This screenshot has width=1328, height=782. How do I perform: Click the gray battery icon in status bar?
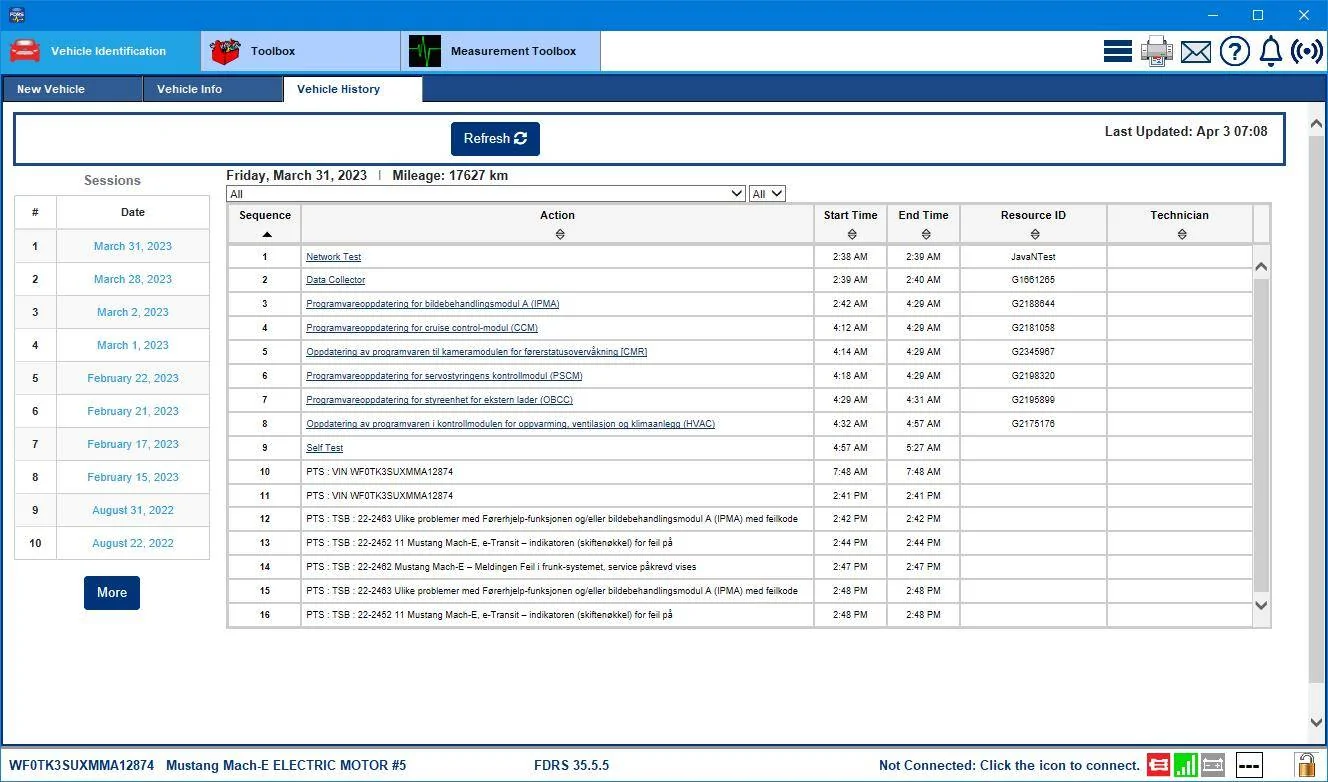click(x=1212, y=765)
